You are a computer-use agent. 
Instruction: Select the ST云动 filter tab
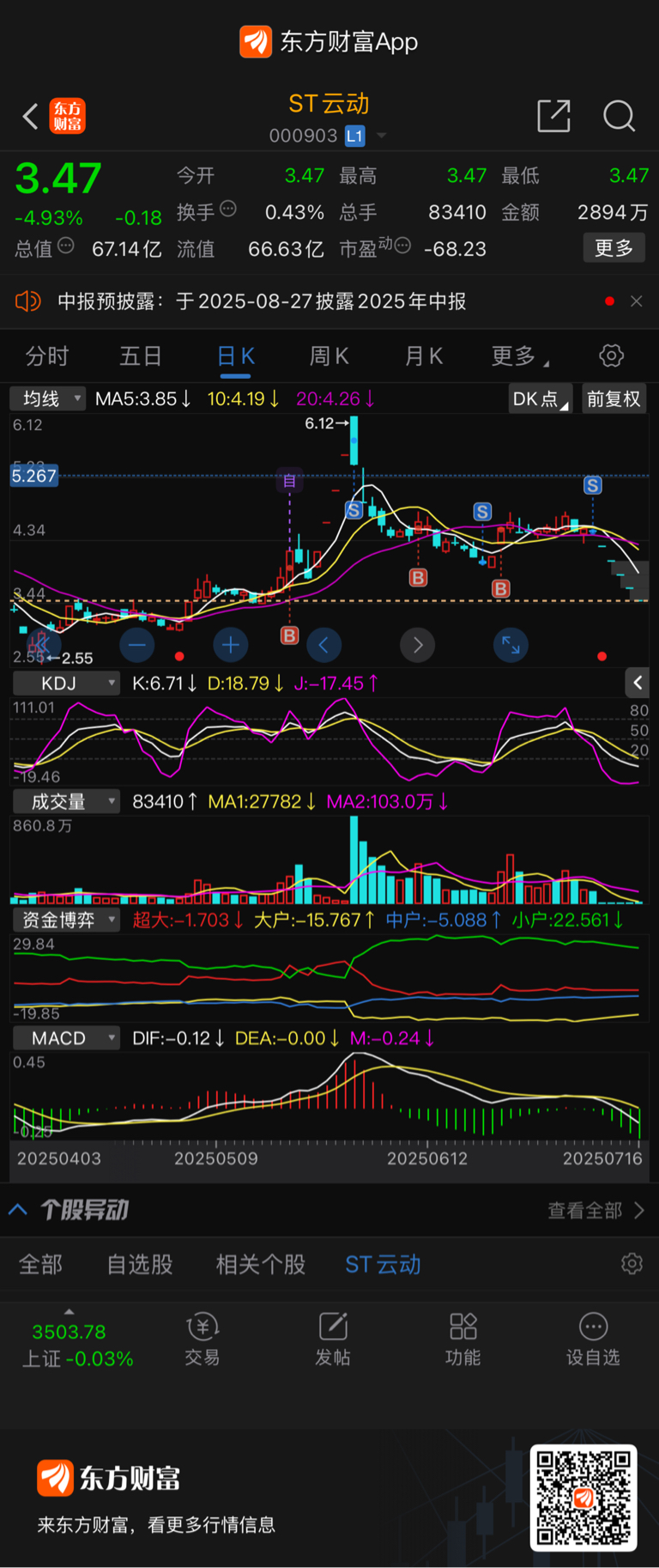383,1265
